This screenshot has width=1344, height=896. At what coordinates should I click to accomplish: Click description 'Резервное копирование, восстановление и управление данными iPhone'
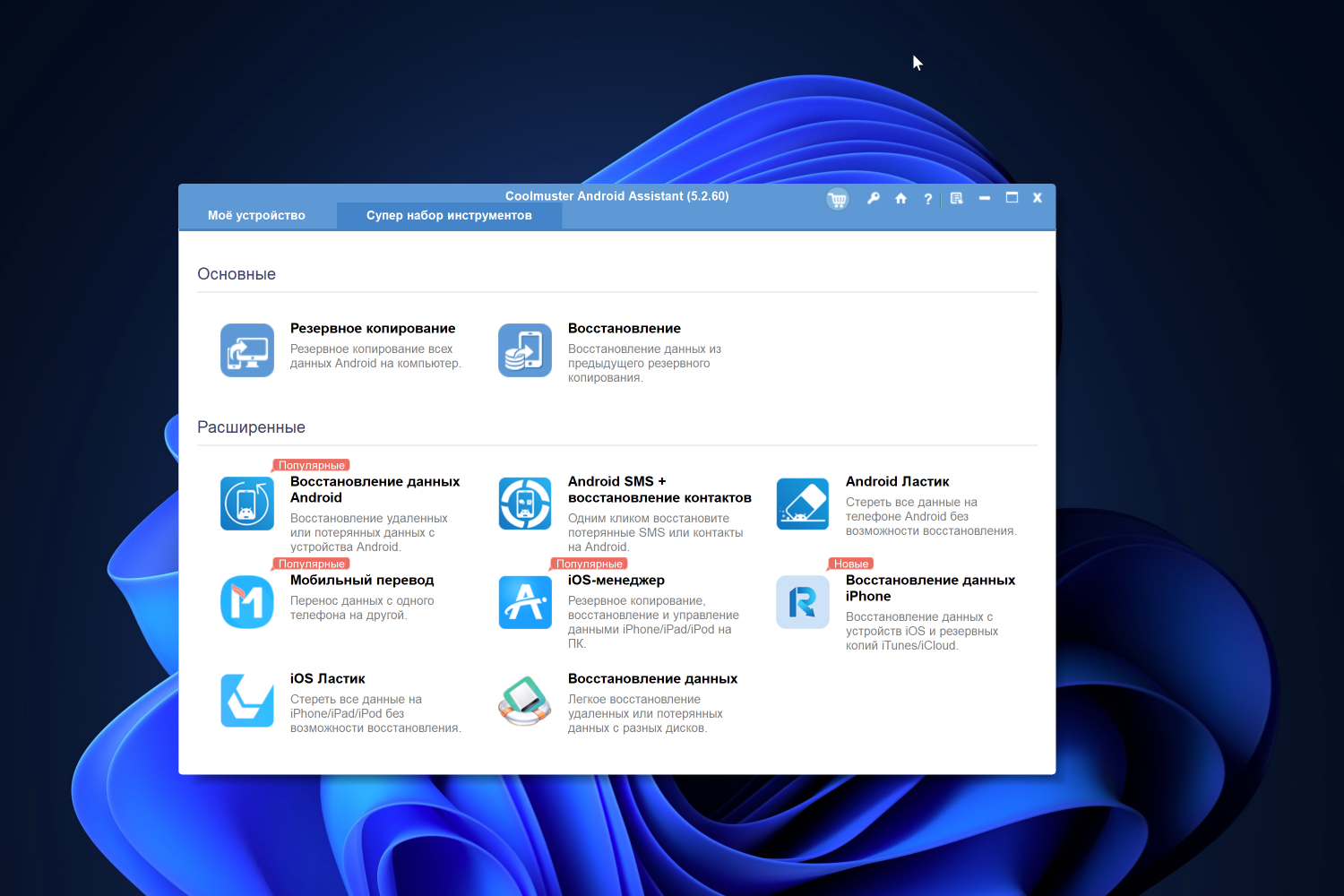[654, 622]
